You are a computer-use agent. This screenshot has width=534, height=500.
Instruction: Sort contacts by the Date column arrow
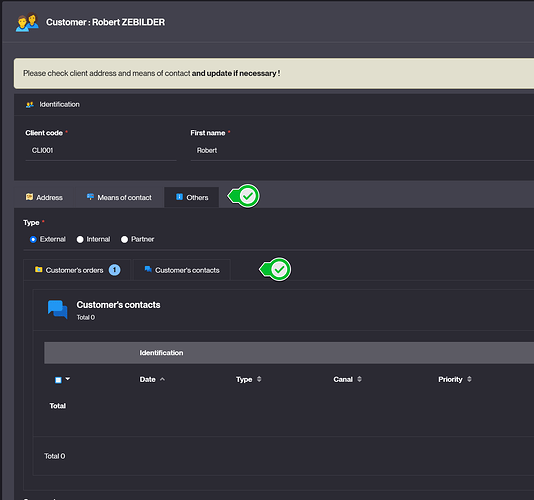(x=162, y=379)
